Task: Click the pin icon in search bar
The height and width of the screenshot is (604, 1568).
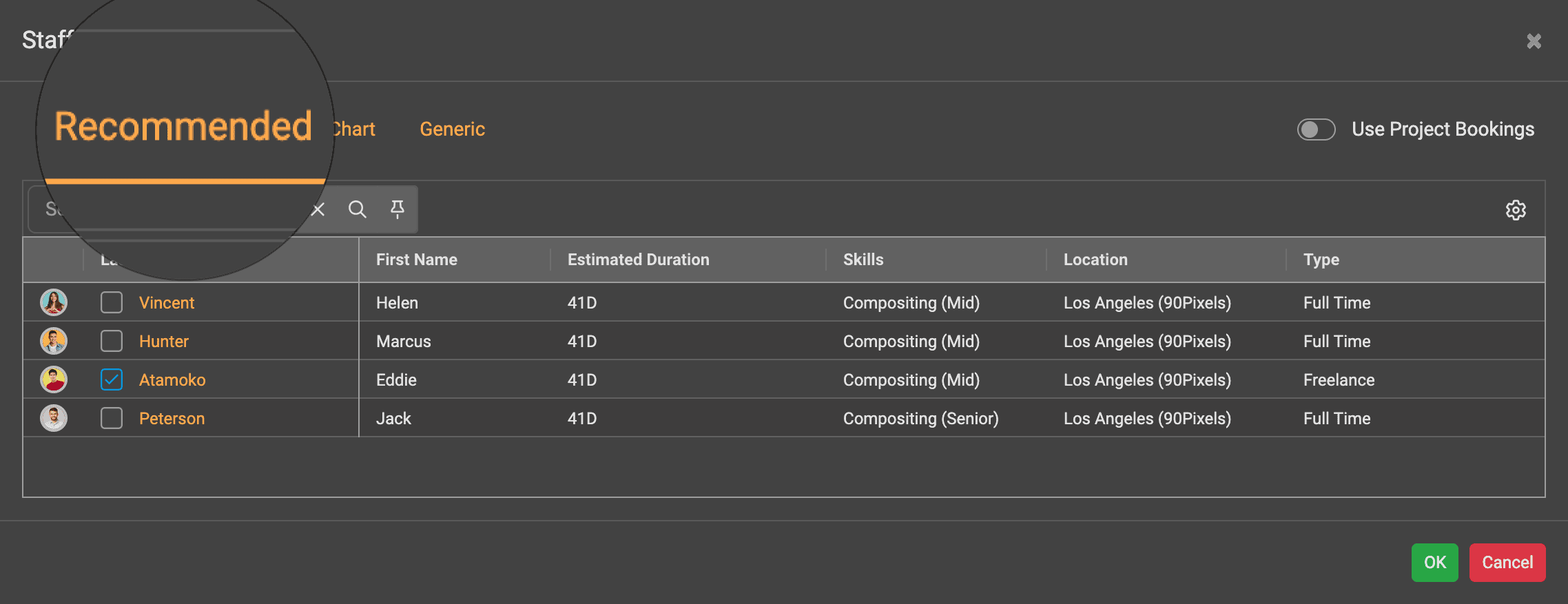Action: coord(398,209)
